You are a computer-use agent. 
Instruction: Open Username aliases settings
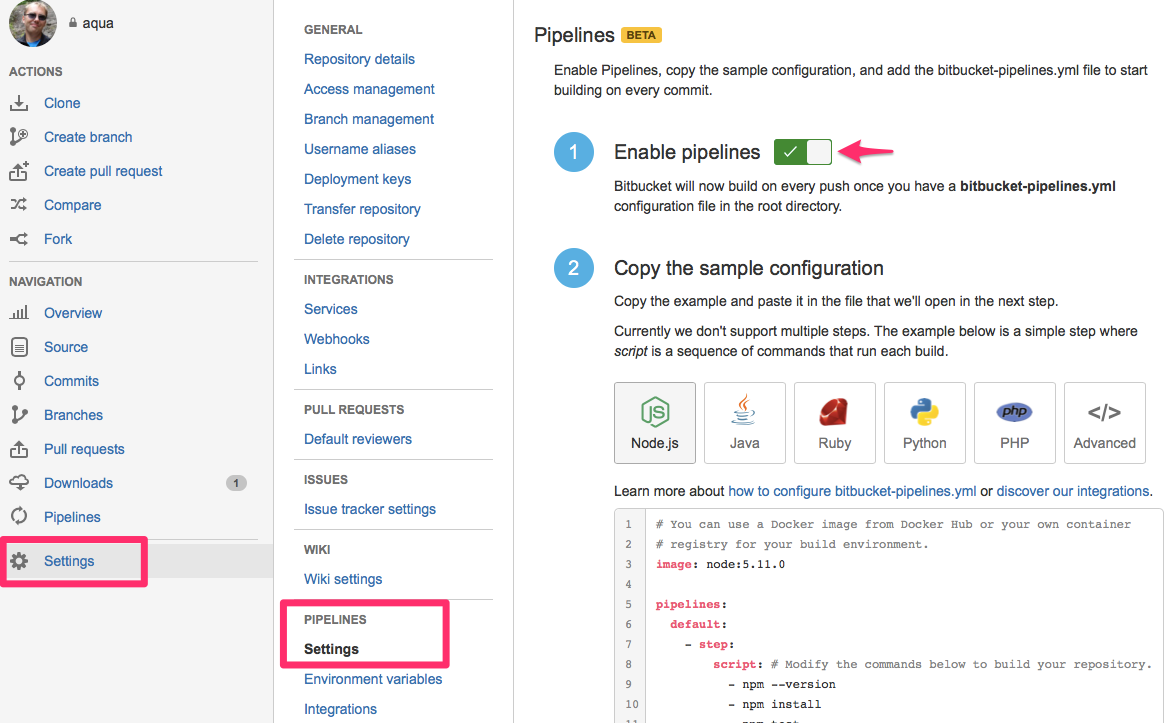(360, 149)
